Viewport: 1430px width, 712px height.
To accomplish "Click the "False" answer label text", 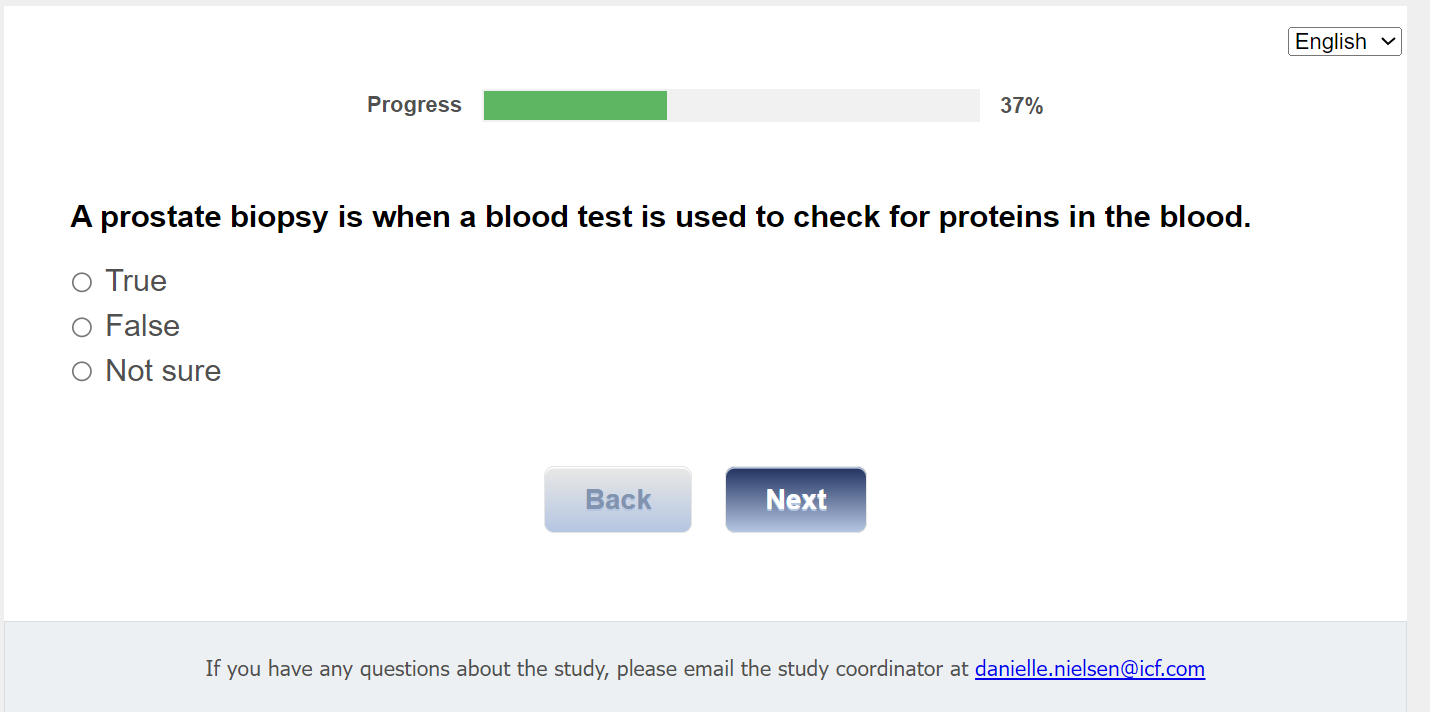I will [142, 326].
